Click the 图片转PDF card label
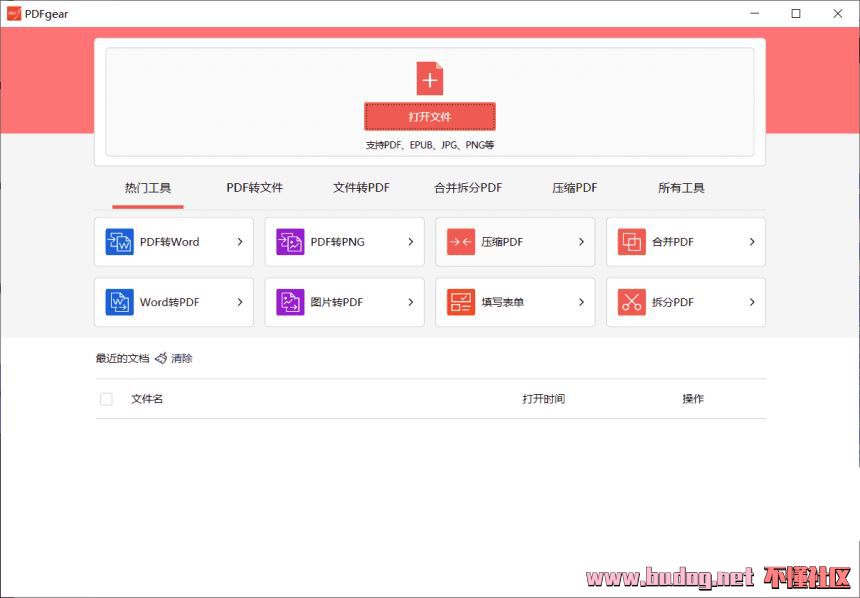The image size is (860, 598). tap(337, 302)
